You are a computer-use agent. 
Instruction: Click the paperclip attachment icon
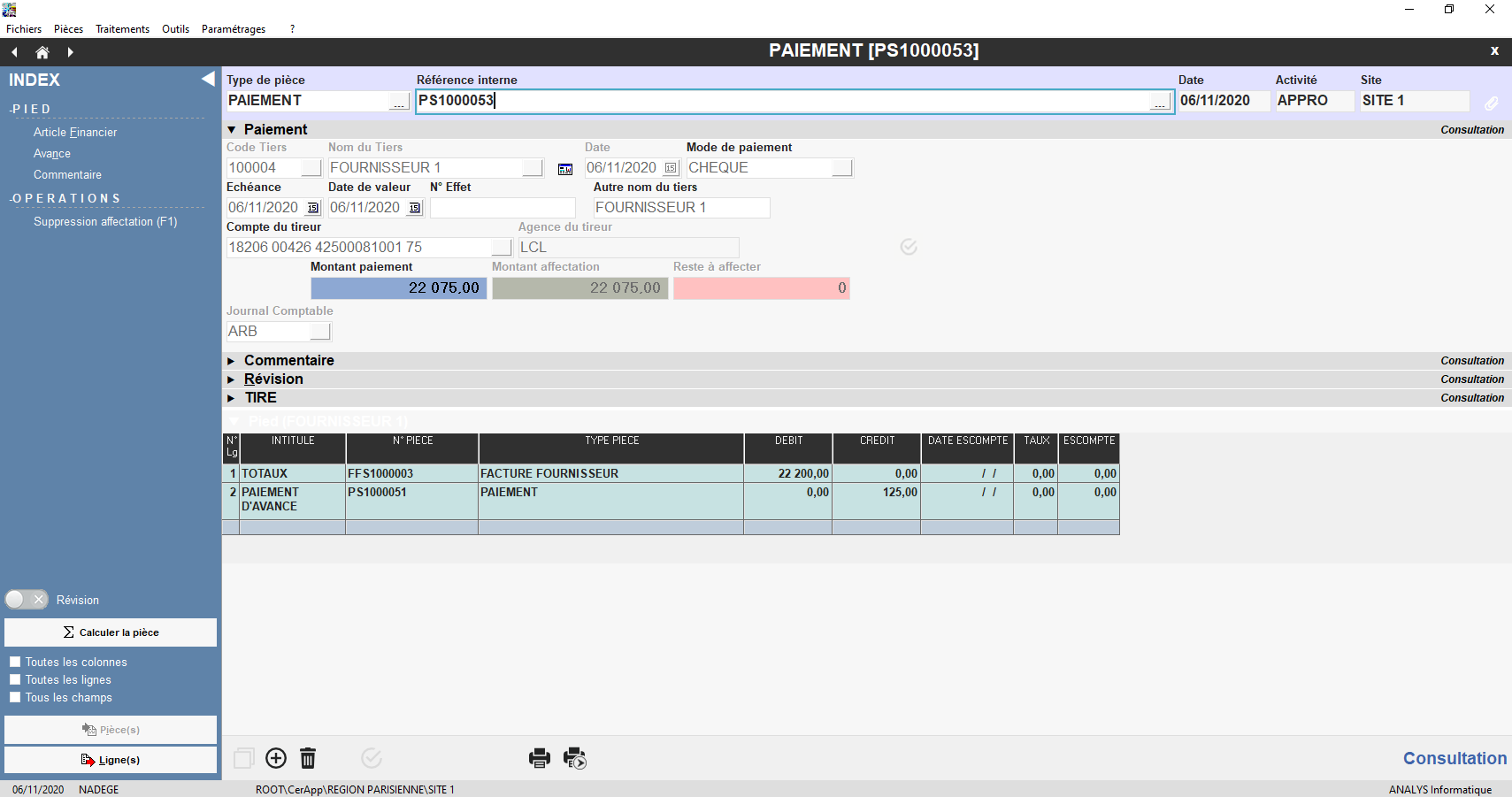pos(1492,103)
